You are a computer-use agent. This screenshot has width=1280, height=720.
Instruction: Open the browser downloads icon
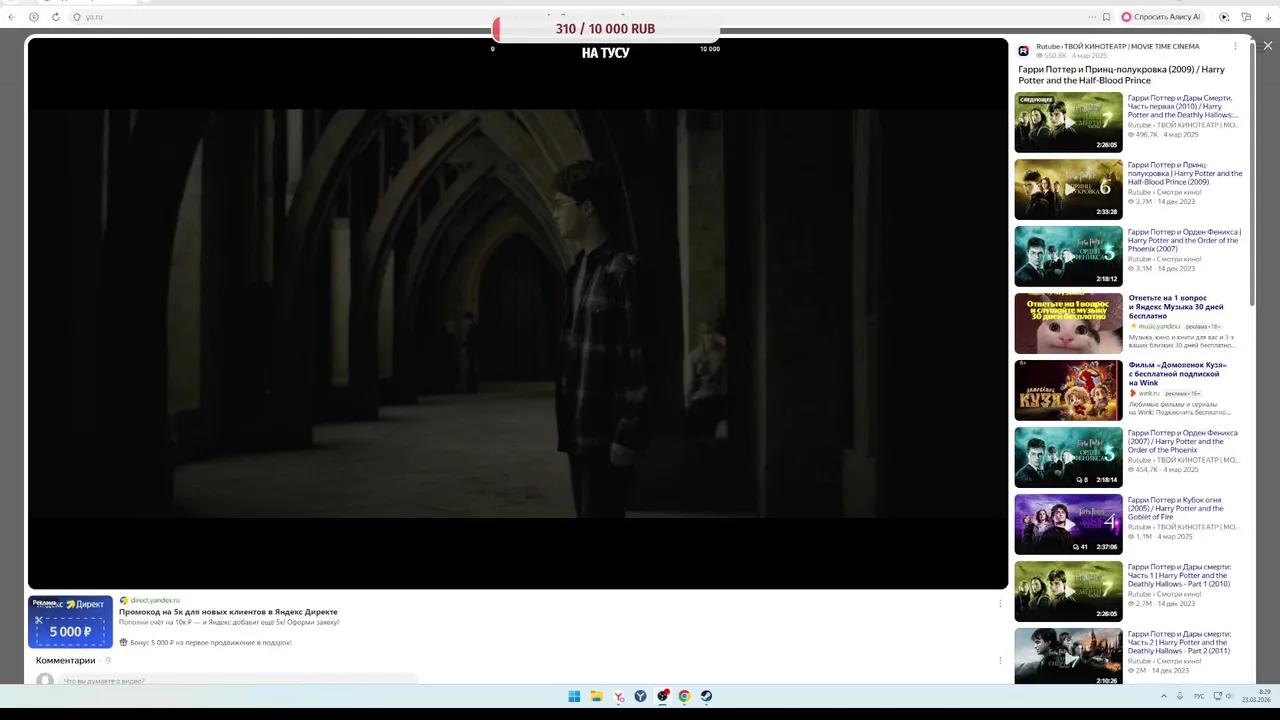pyautogui.click(x=1268, y=17)
